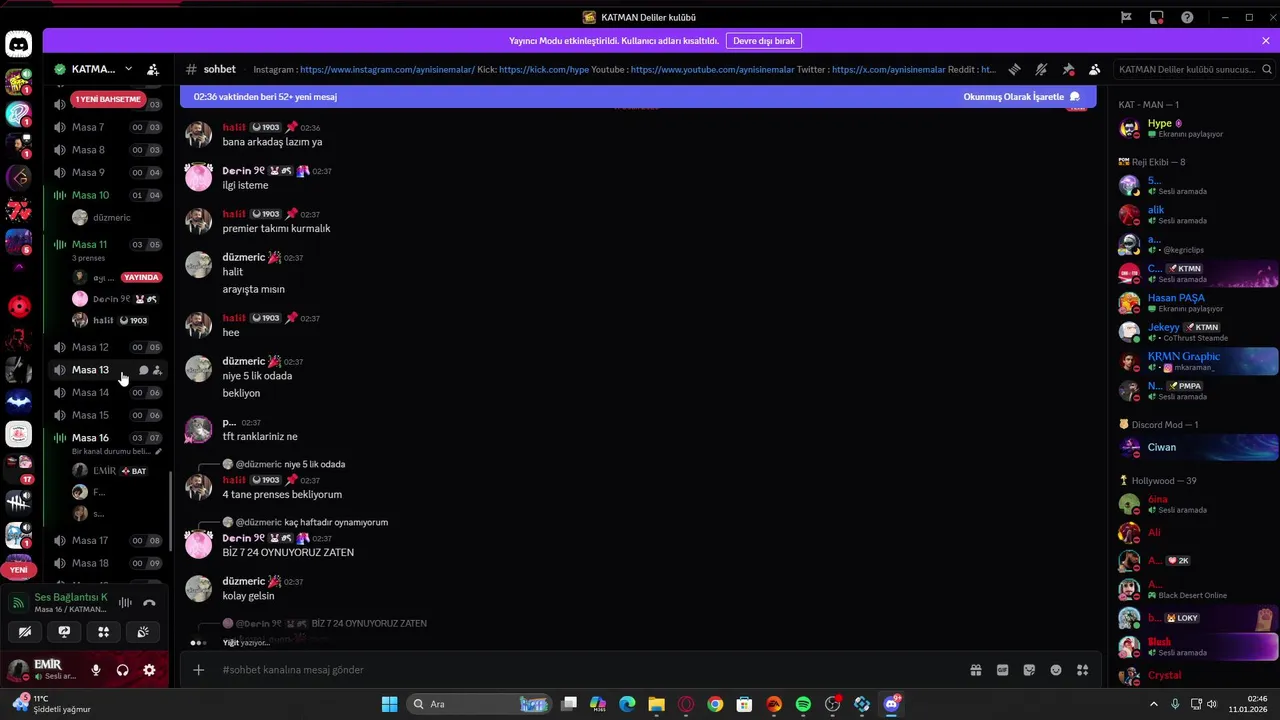Toggle noise suppression waveform icon

pos(125,602)
